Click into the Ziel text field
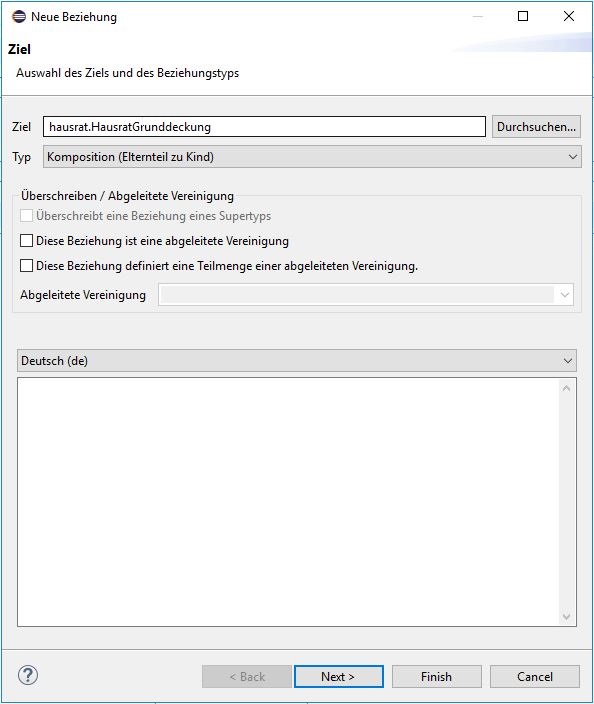This screenshot has width=594, height=704. tap(264, 127)
